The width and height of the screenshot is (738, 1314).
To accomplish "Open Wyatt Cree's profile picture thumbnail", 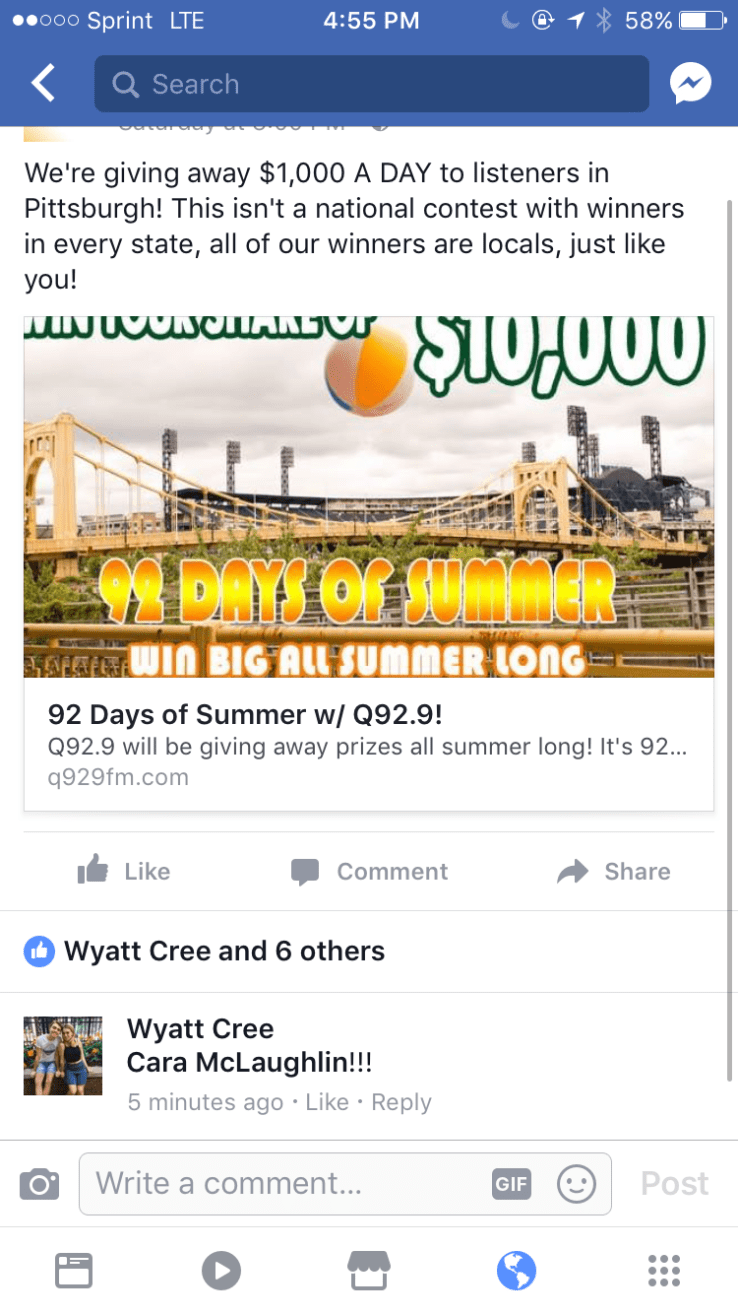I will [63, 1056].
